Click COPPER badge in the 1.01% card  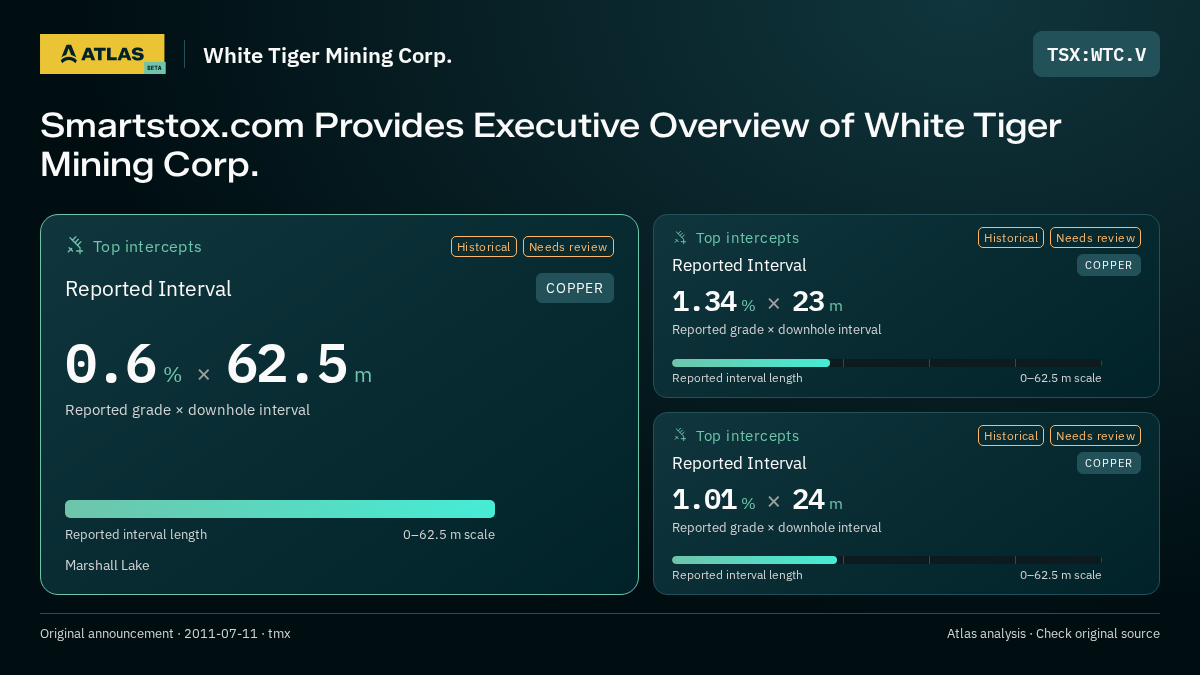(x=1109, y=463)
